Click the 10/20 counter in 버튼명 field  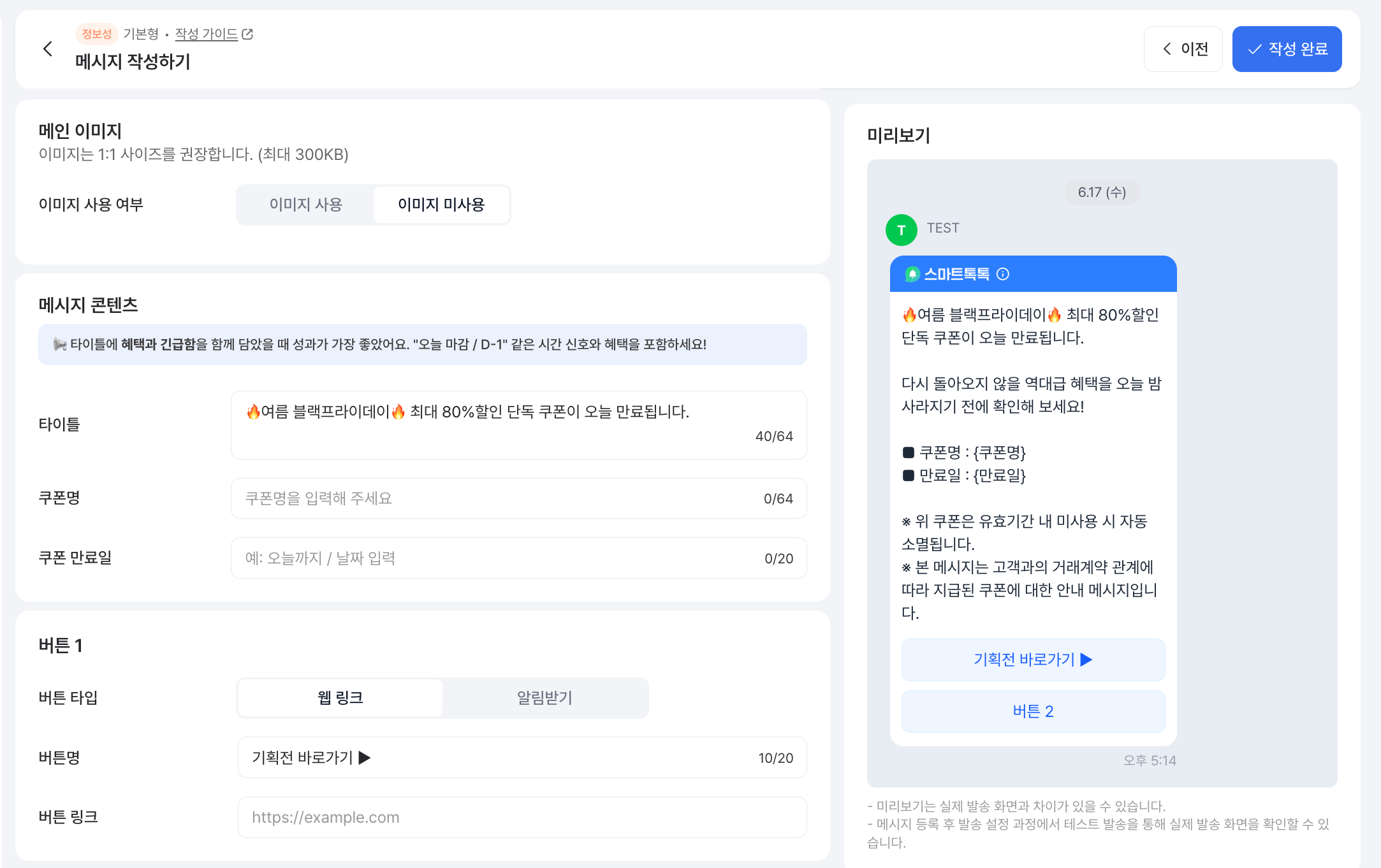(776, 758)
